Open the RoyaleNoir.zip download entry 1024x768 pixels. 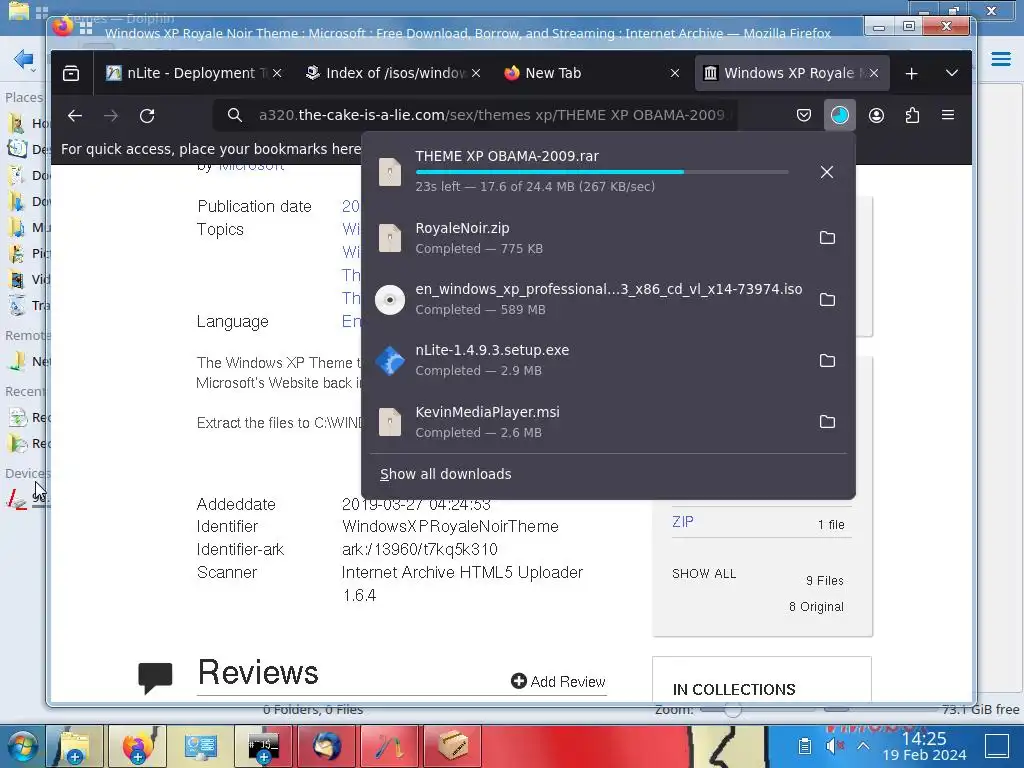tap(588, 238)
